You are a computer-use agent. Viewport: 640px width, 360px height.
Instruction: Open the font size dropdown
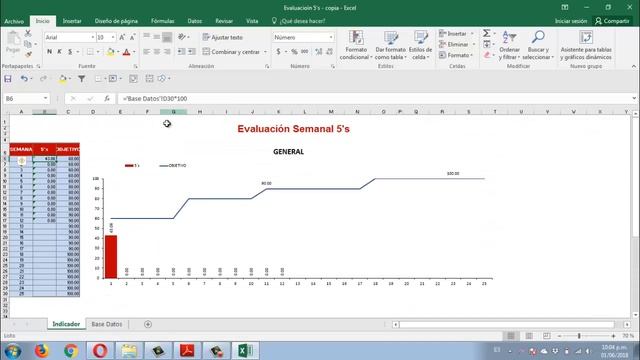click(x=113, y=37)
